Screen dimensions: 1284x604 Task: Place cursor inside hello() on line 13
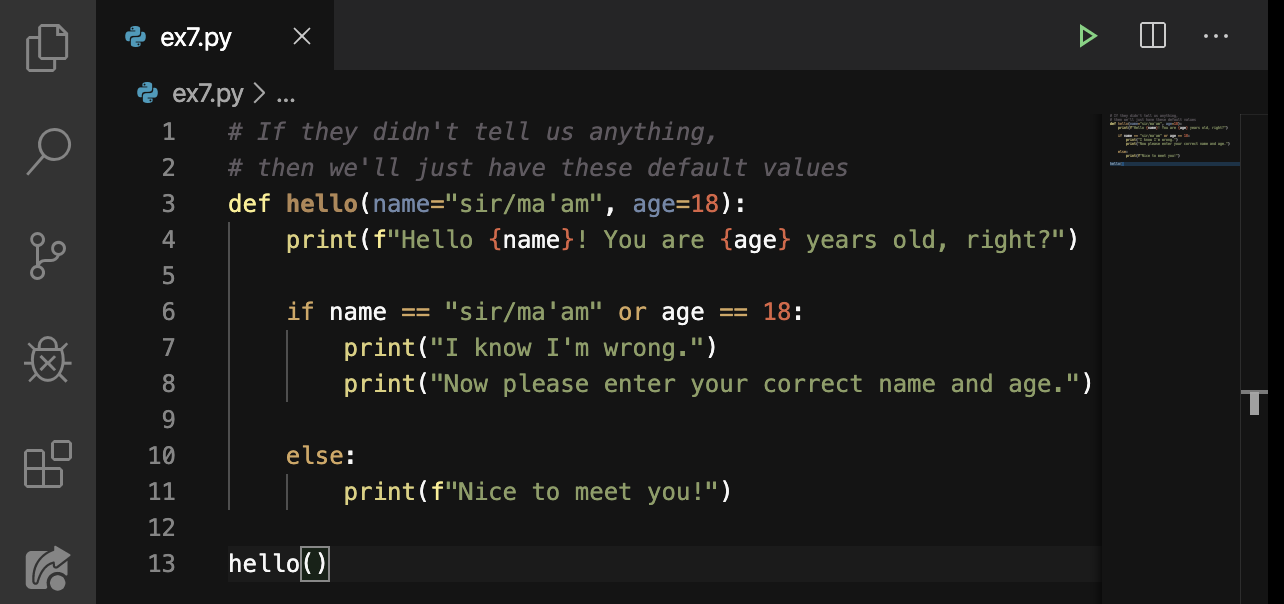[x=315, y=563]
